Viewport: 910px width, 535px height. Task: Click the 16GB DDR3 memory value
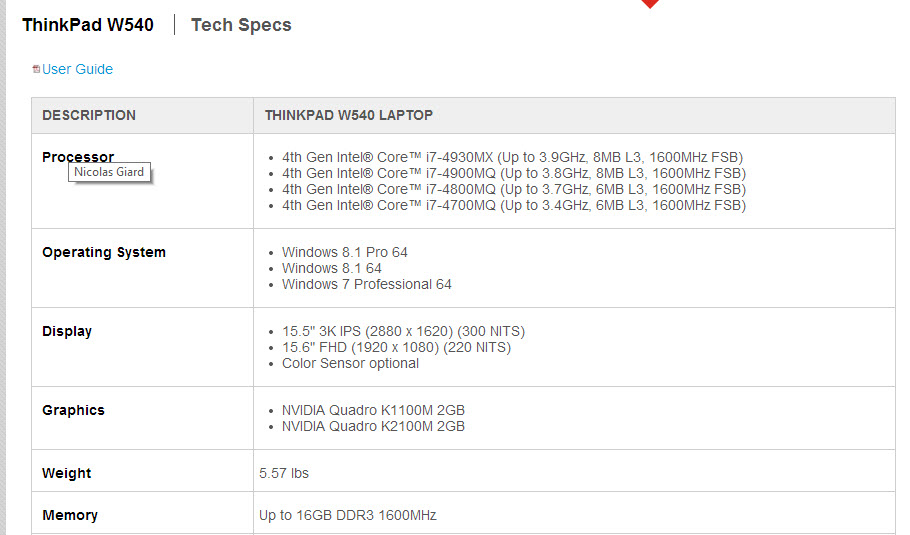(348, 515)
